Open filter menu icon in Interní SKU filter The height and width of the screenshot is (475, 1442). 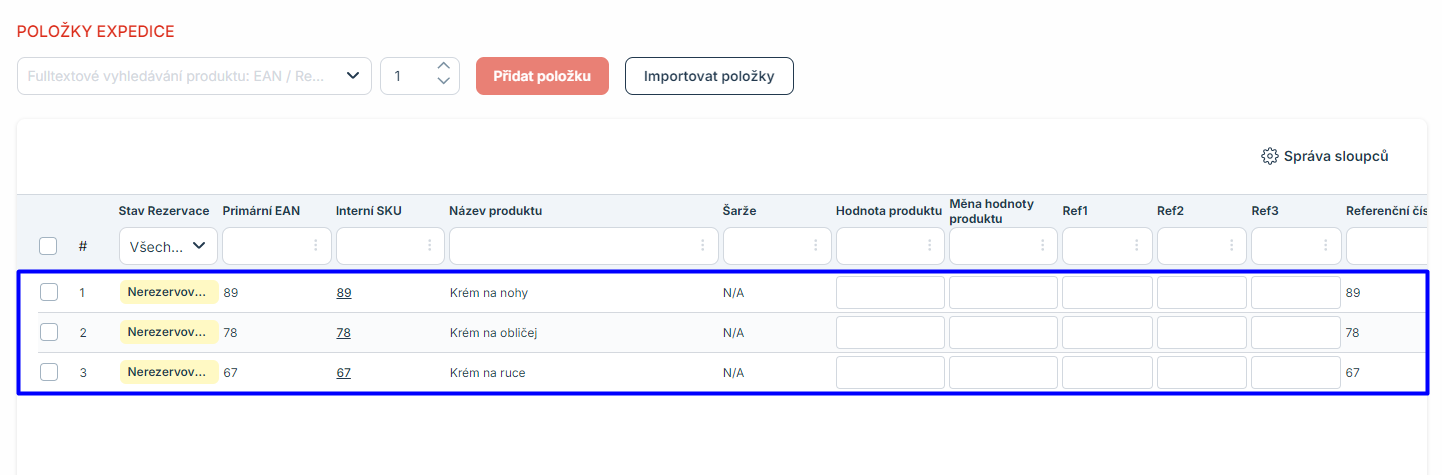point(429,245)
